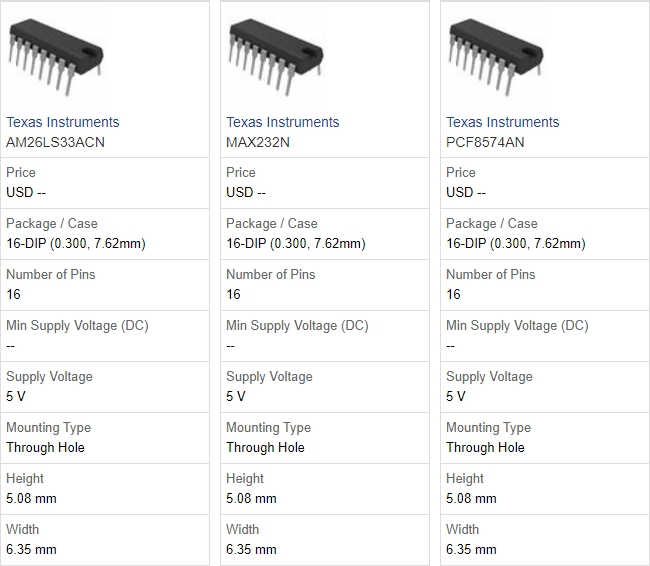This screenshot has width=650, height=566.
Task: Click PCF8574AN's Price USD value
Action: tap(466, 192)
